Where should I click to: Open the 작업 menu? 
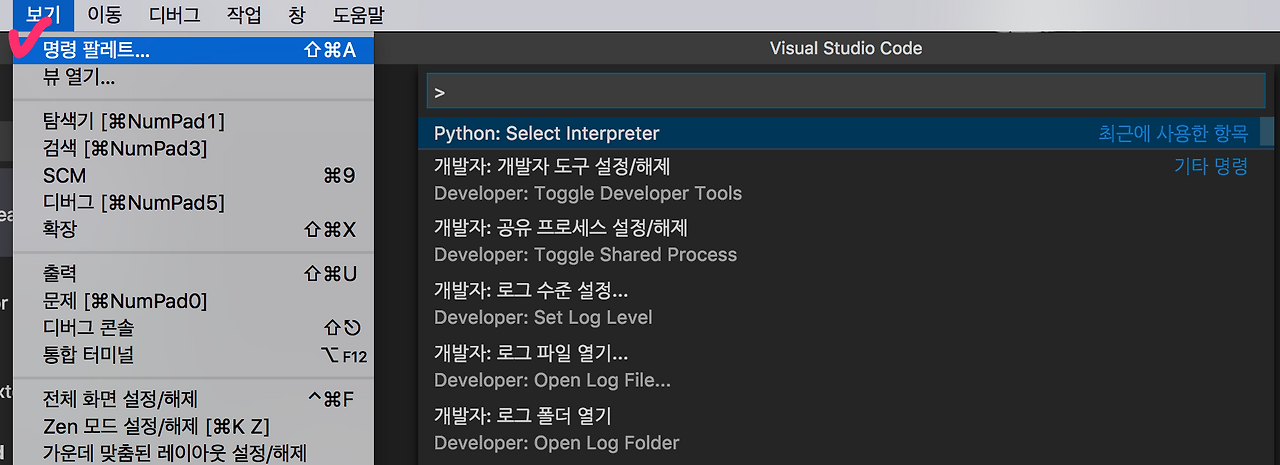(x=244, y=15)
